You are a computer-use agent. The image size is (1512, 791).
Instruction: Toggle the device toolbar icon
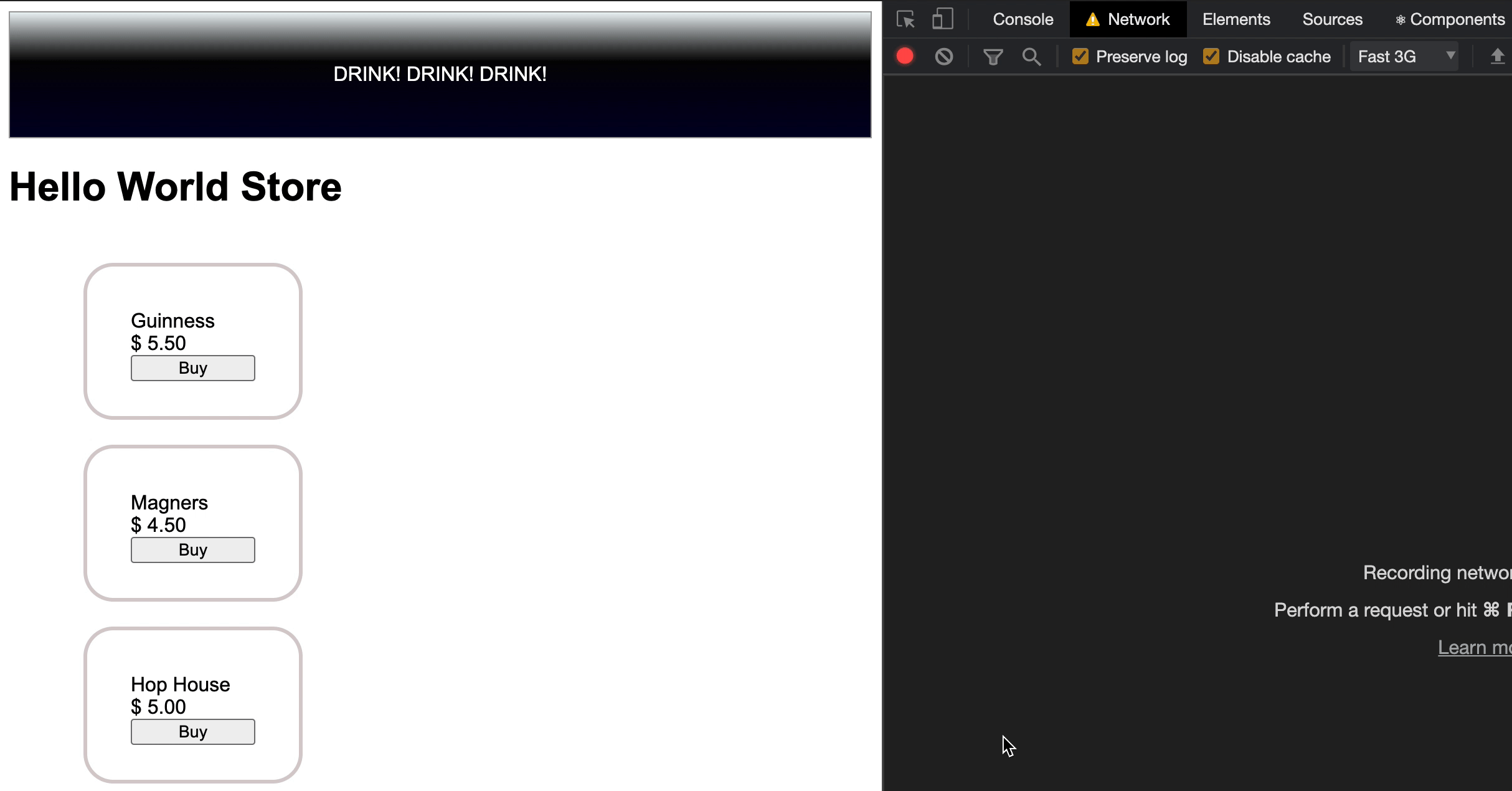pos(942,19)
